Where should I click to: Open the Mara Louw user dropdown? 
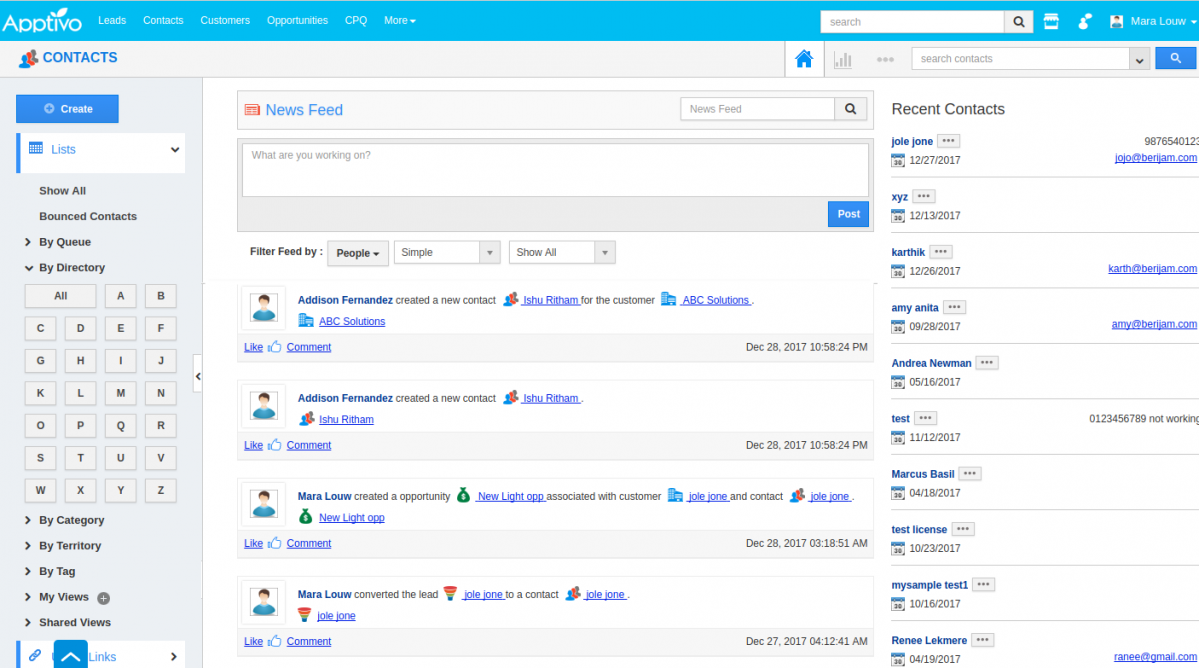[x=1154, y=21]
